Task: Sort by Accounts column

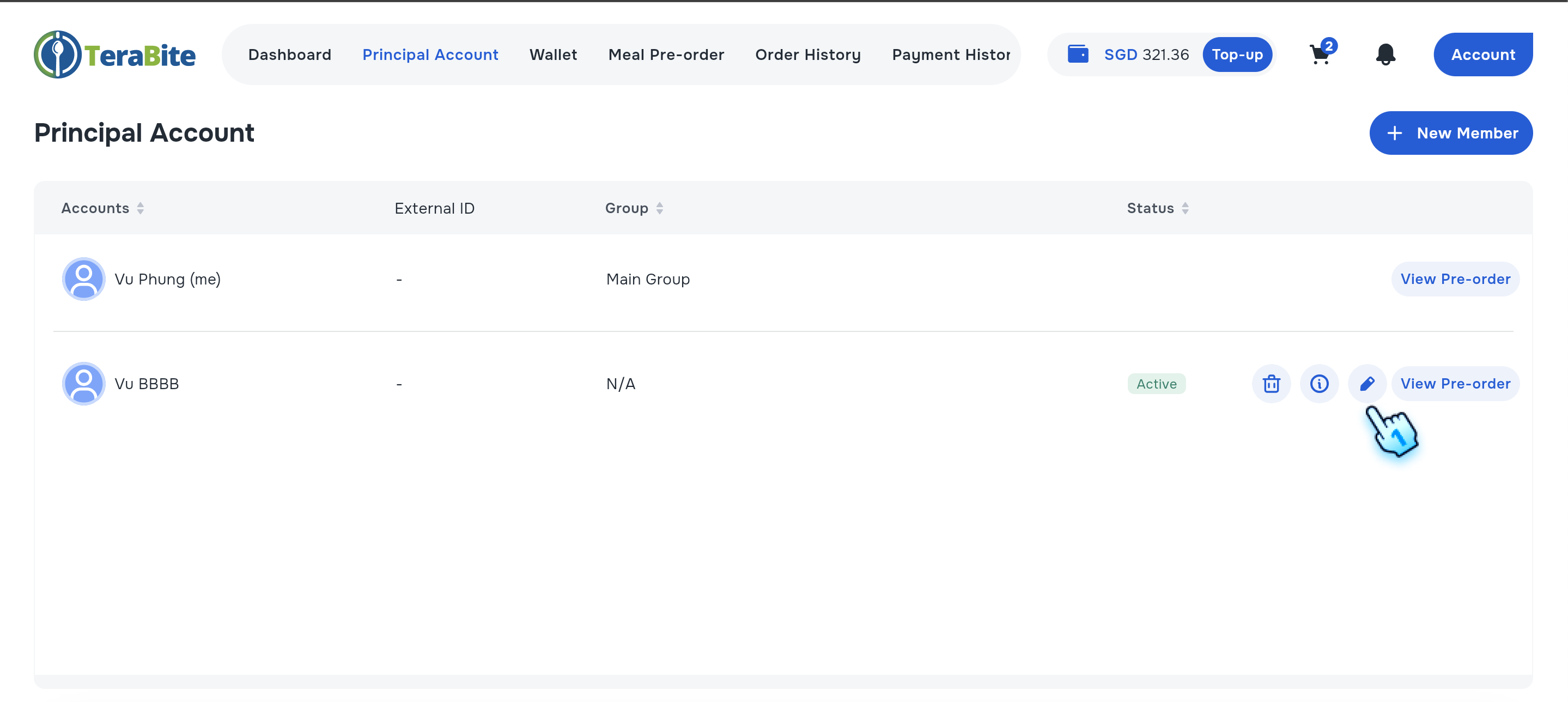Action: click(x=140, y=208)
